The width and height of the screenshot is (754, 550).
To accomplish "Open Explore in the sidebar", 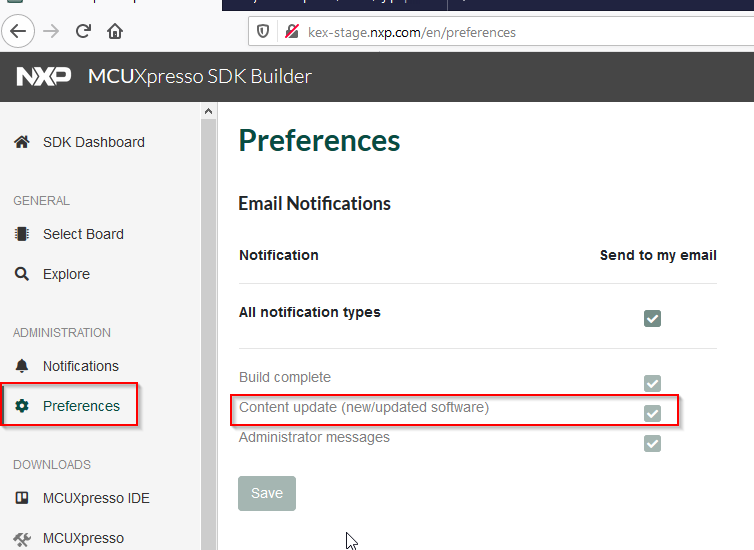I will 66,274.
